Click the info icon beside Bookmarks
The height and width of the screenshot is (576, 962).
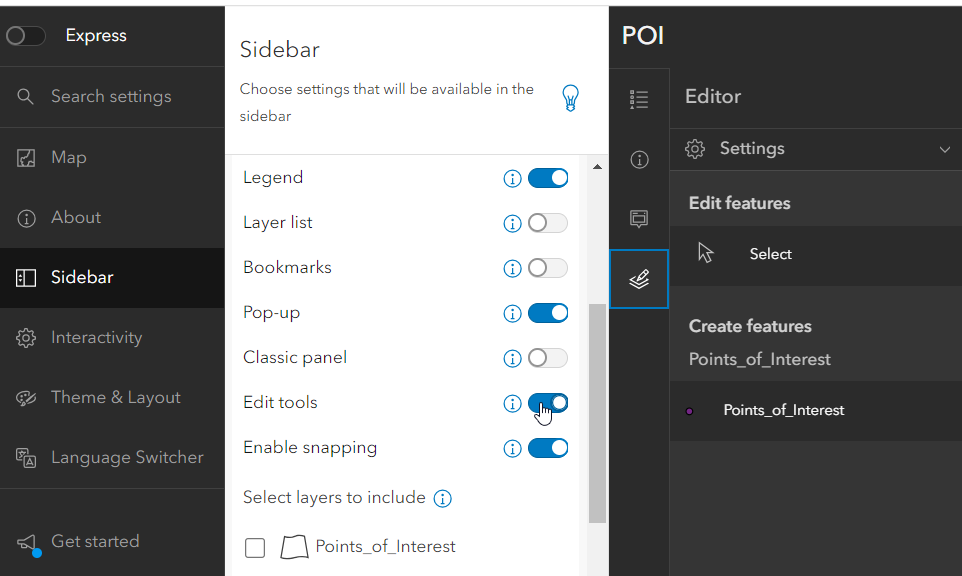coord(512,268)
